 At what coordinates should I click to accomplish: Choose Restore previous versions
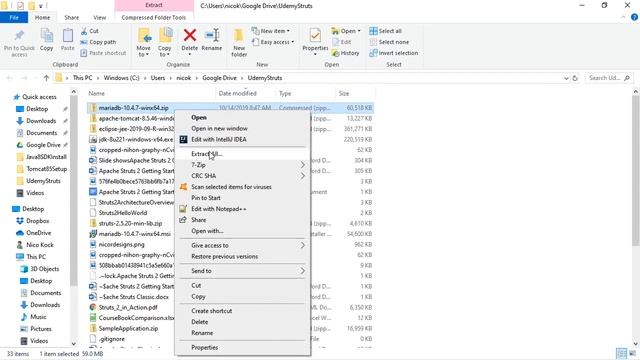242,256
